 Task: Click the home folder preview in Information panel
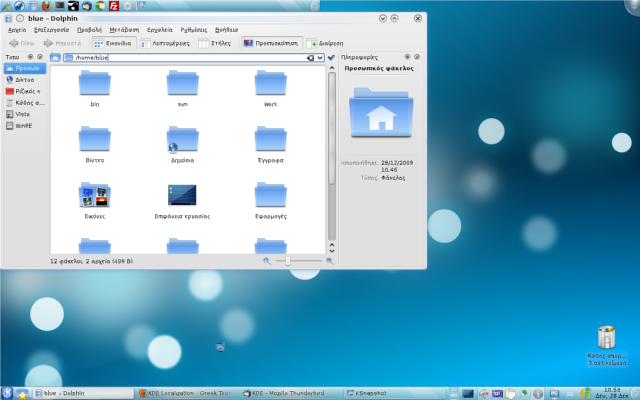coord(381,112)
